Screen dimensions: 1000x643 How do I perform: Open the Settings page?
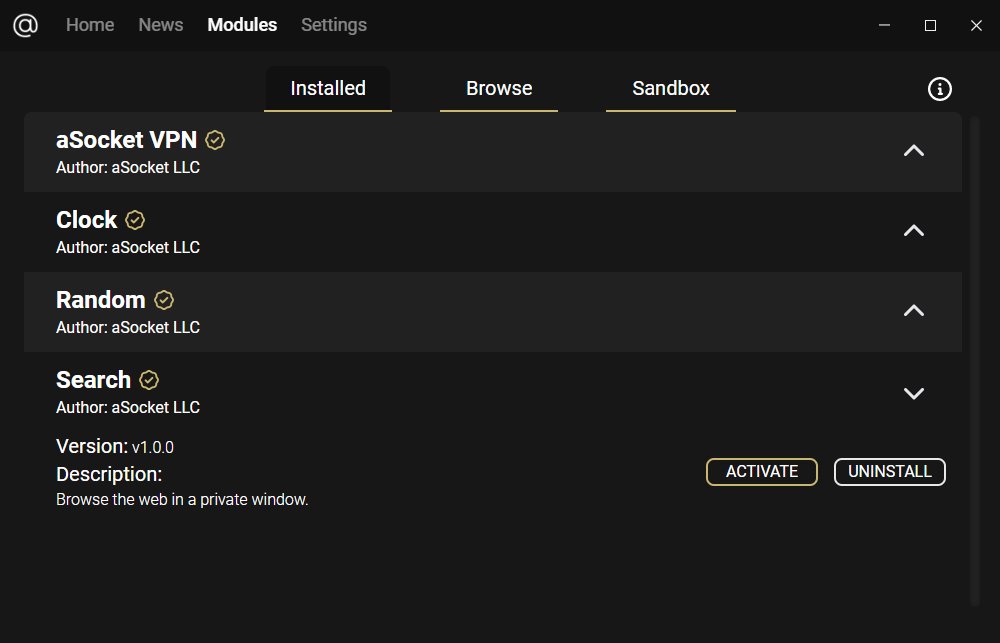[334, 25]
